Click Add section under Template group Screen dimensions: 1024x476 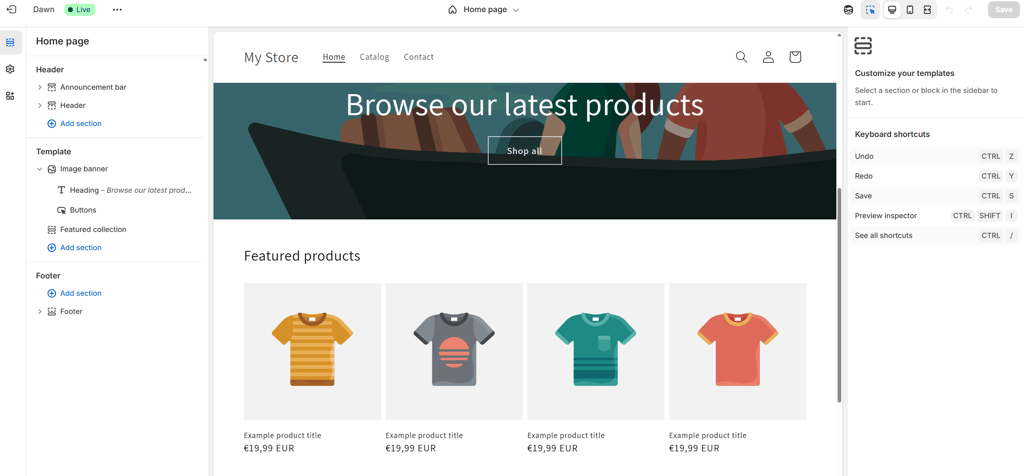click(x=74, y=247)
